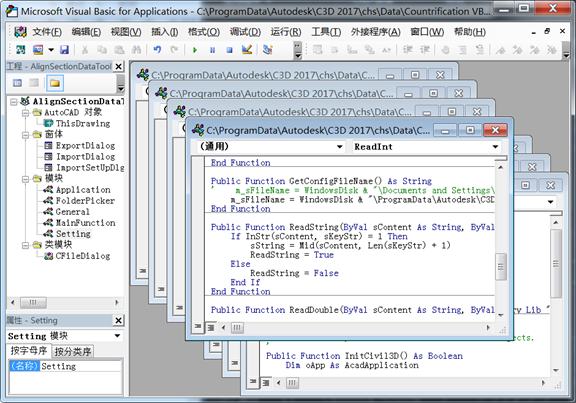Screen dimensions: 576x403
Task: Stop execution with the Reset square icon
Action: click(230, 50)
